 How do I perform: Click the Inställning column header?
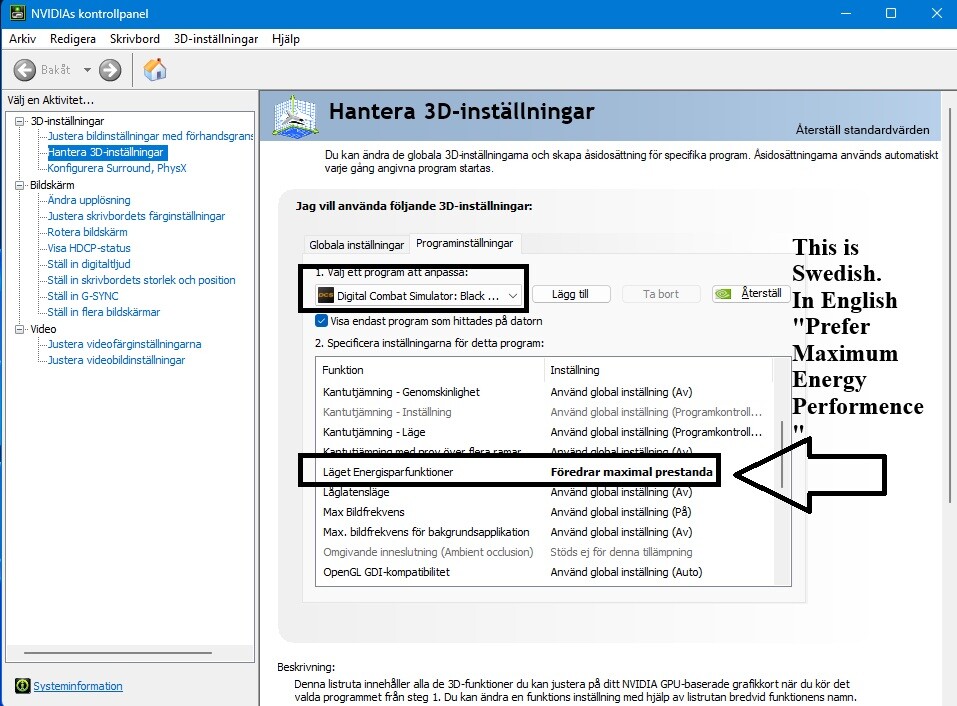(658, 370)
